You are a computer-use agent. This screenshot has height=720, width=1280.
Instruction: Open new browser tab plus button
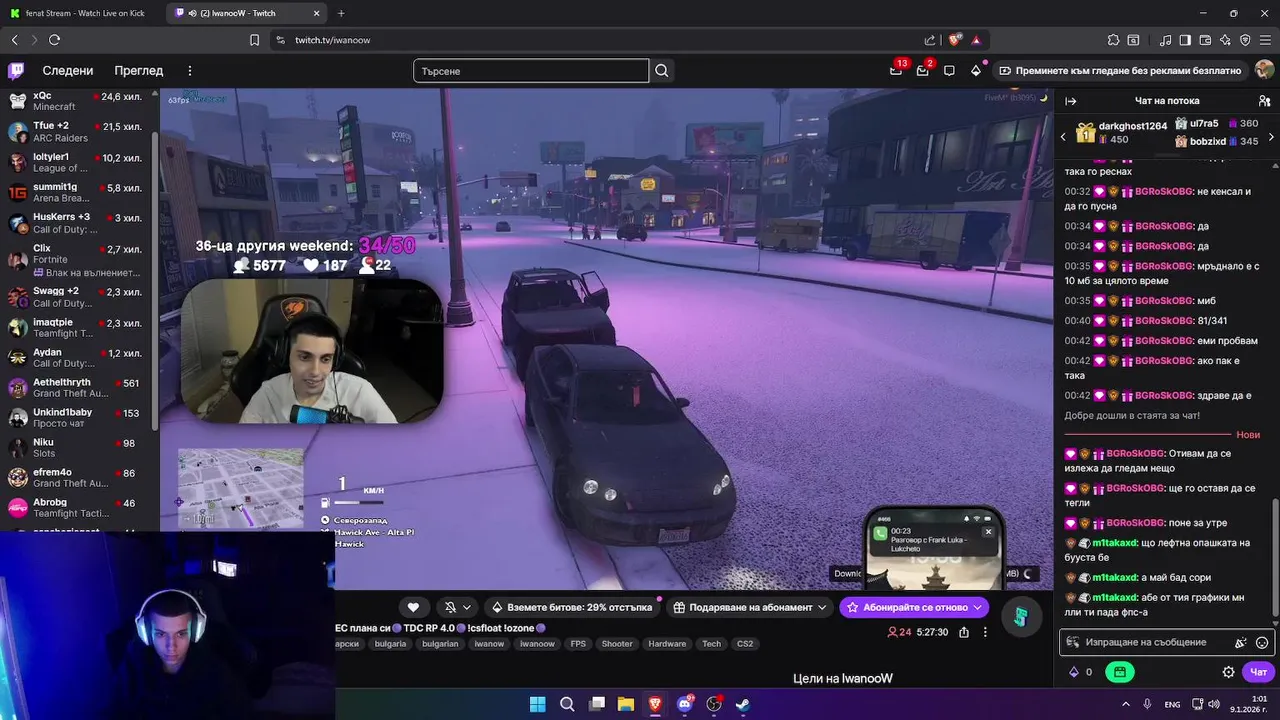click(x=341, y=13)
